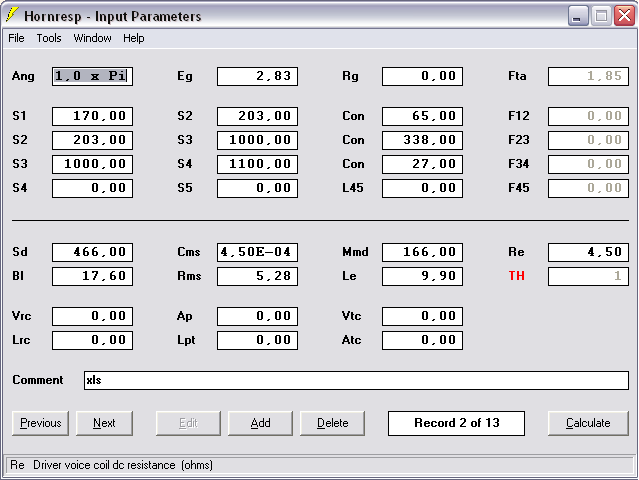Click the Con field showing 65,00

pyautogui.click(x=423, y=116)
